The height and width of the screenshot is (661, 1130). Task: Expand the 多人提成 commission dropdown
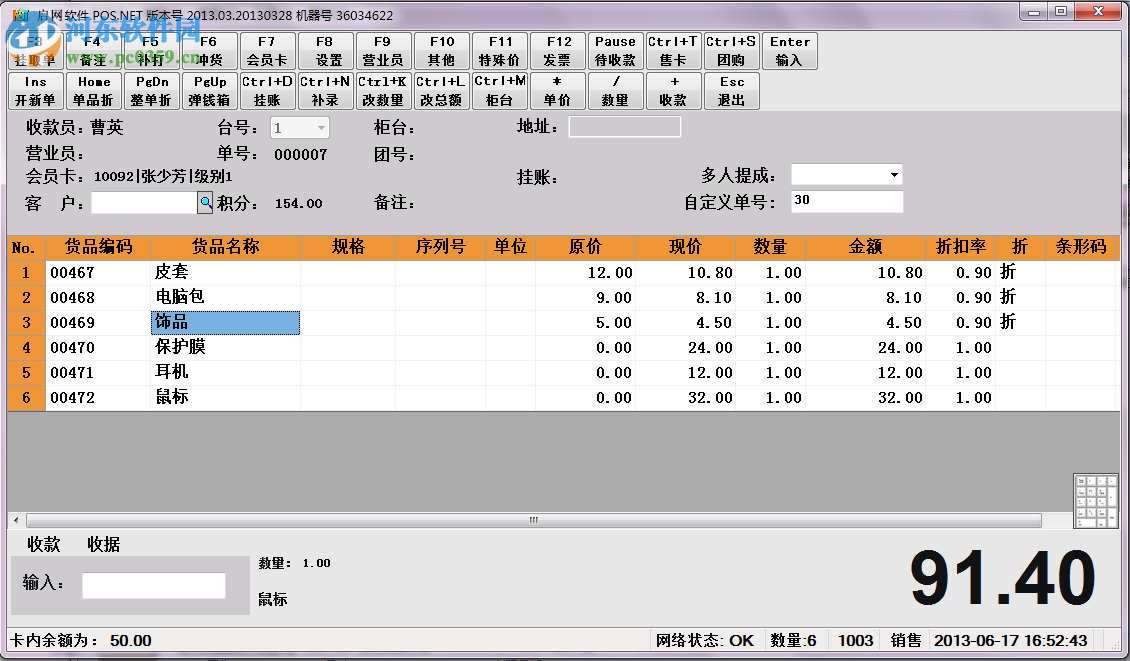[x=846, y=174]
